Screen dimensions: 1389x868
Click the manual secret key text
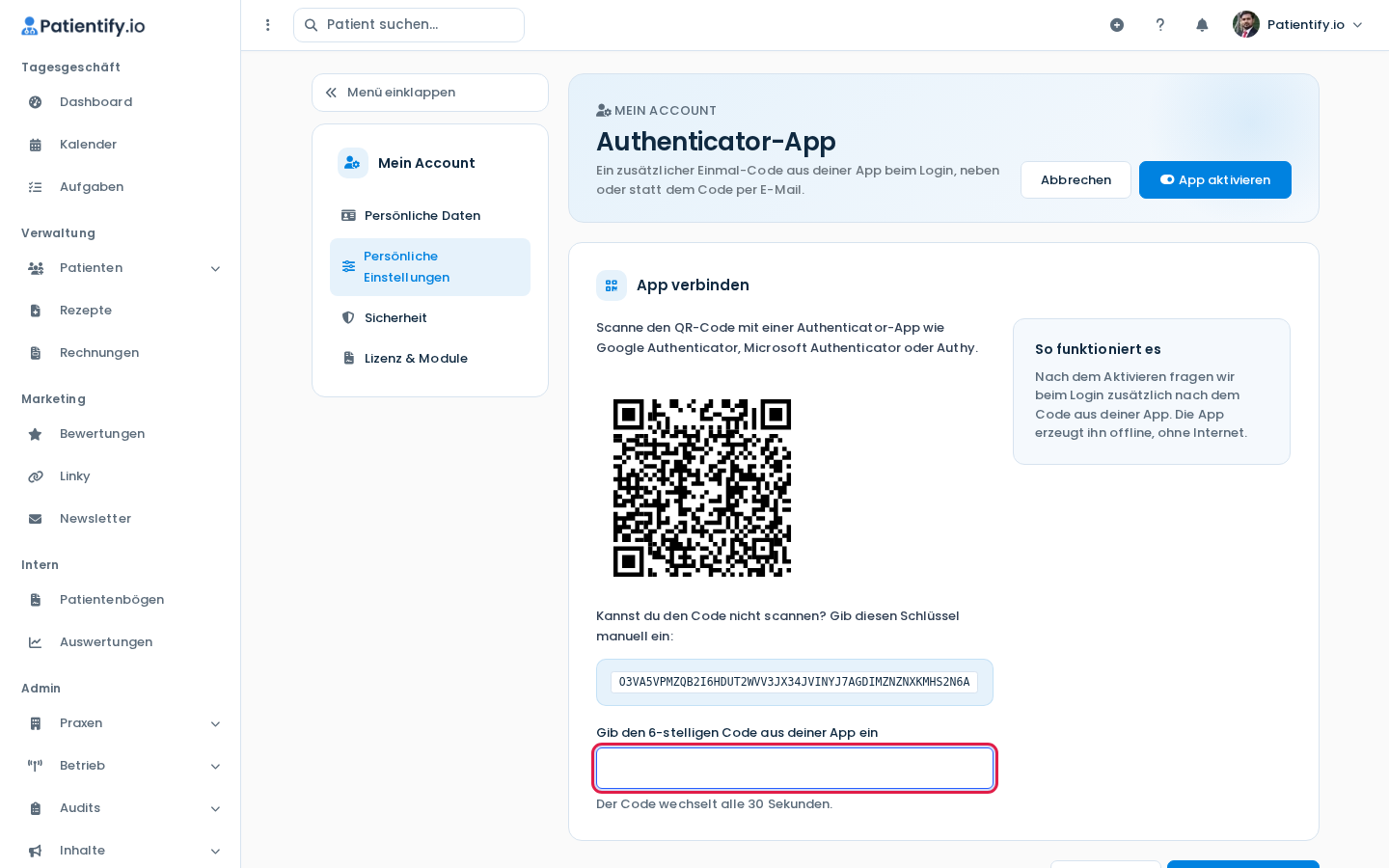[x=795, y=682]
